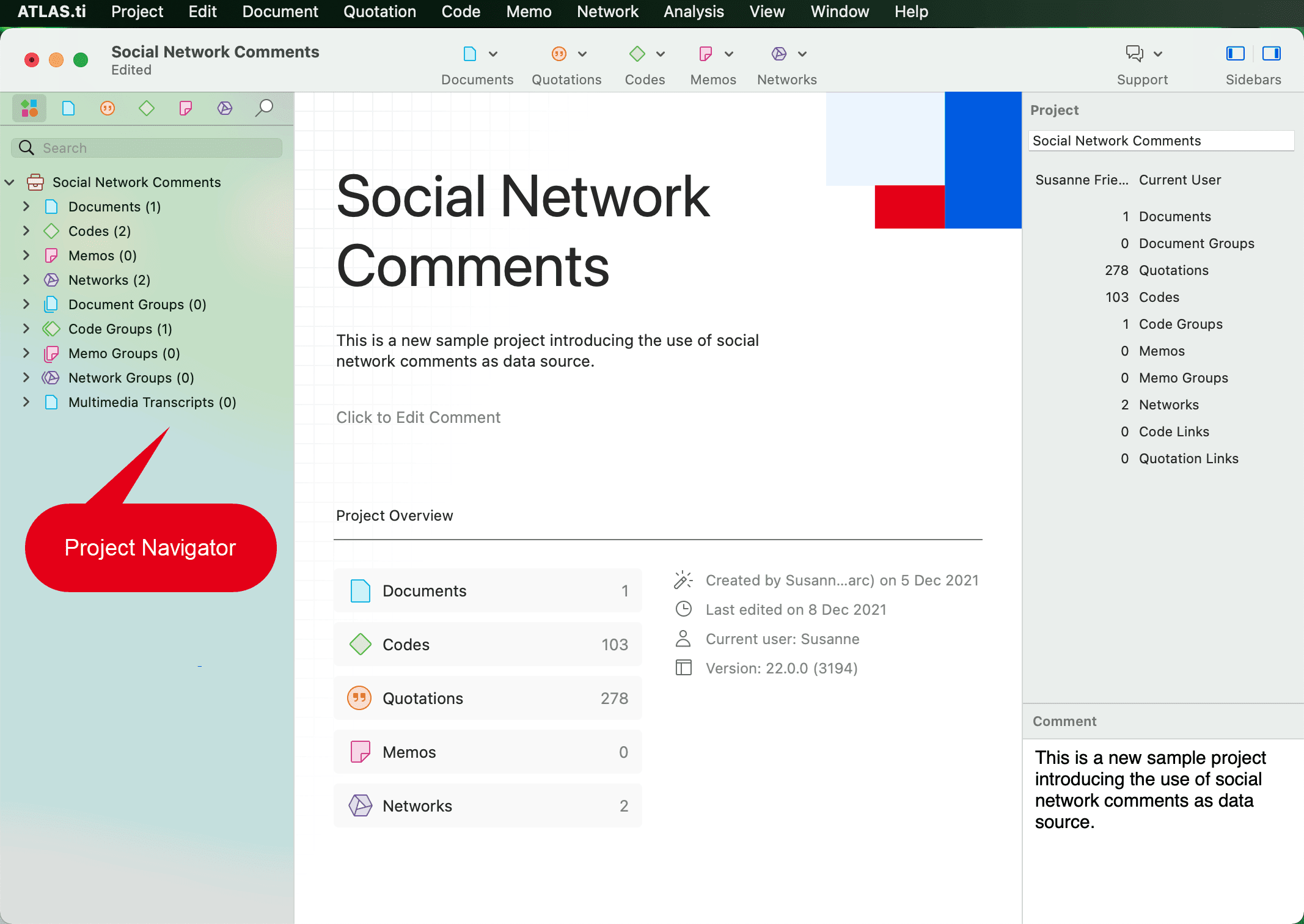Viewport: 1304px width, 924px height.
Task: Click the Comment text area in inspector
Action: (1163, 831)
